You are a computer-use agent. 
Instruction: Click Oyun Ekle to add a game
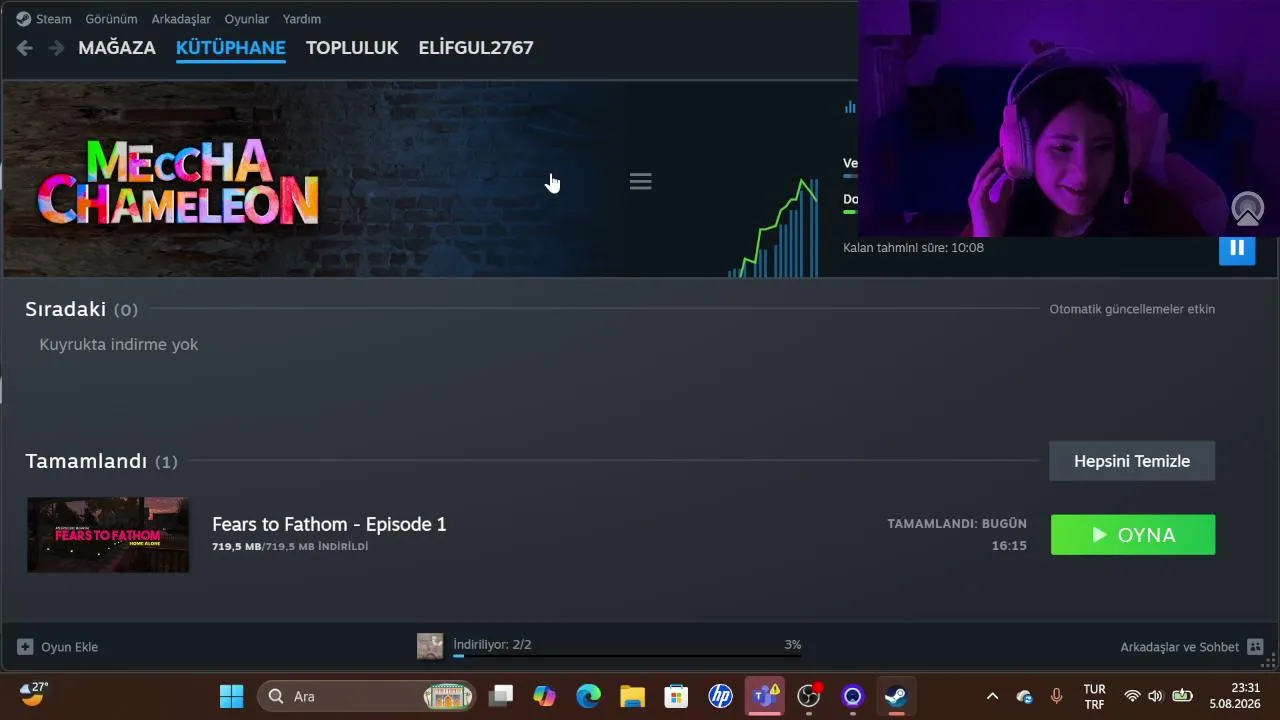click(58, 647)
